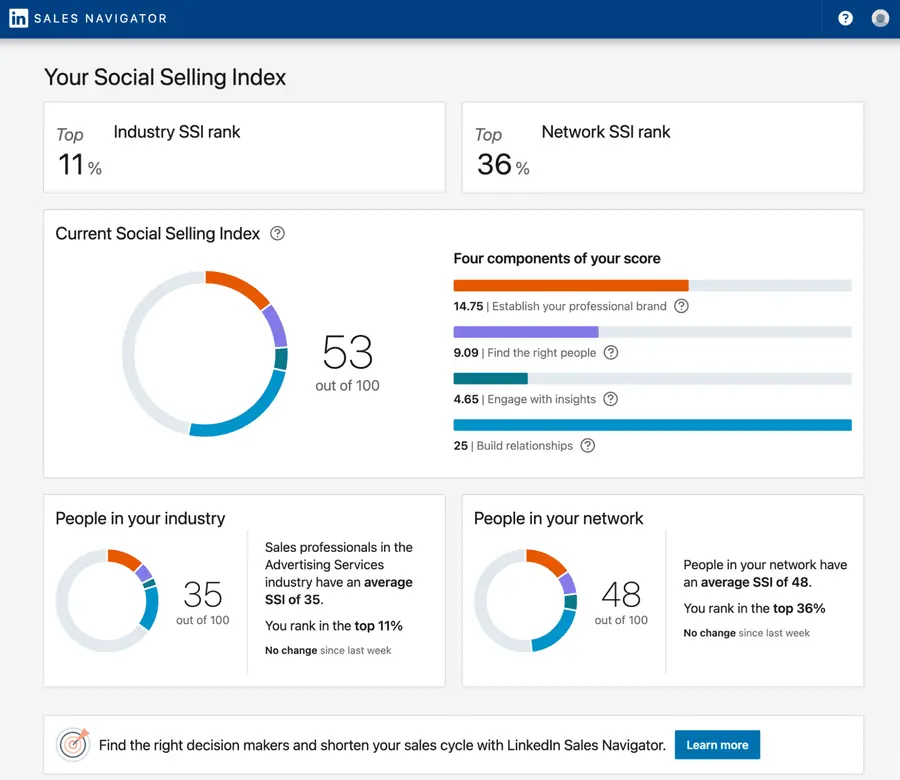Image resolution: width=900 pixels, height=780 pixels.
Task: Open the help question mark in the header
Action: click(x=845, y=18)
